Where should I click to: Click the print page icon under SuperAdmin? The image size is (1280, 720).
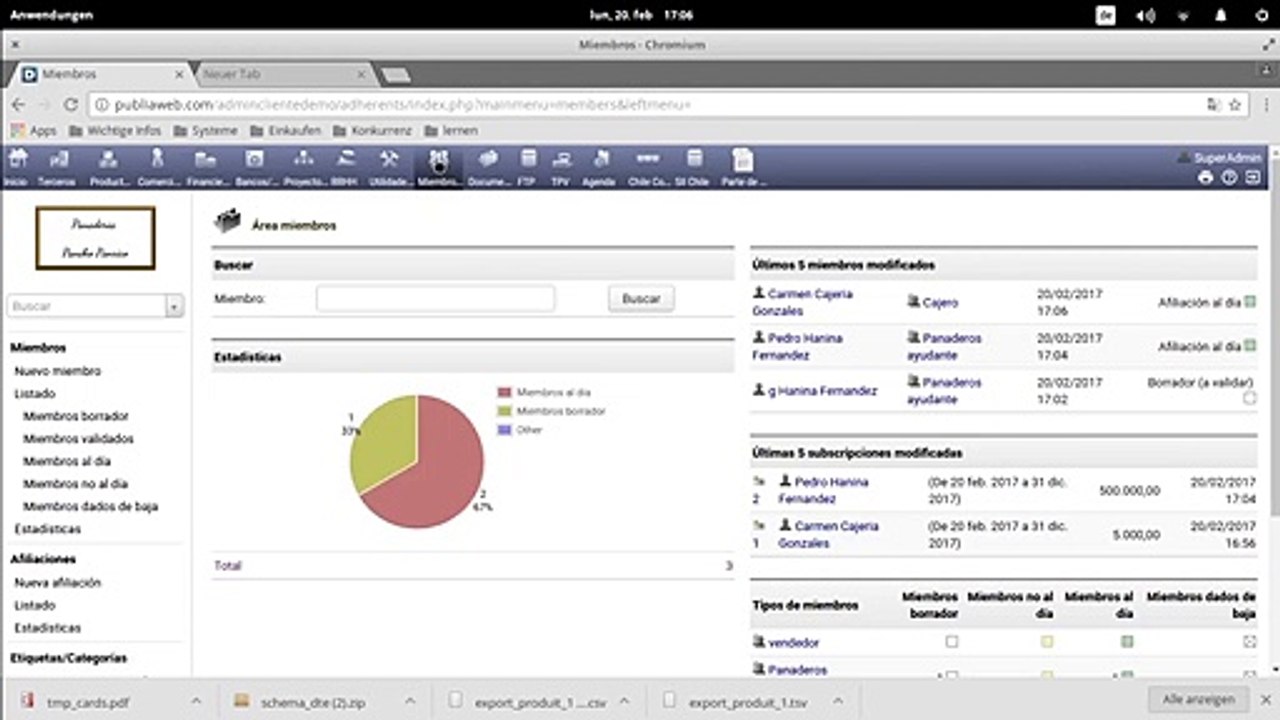[x=1206, y=177]
